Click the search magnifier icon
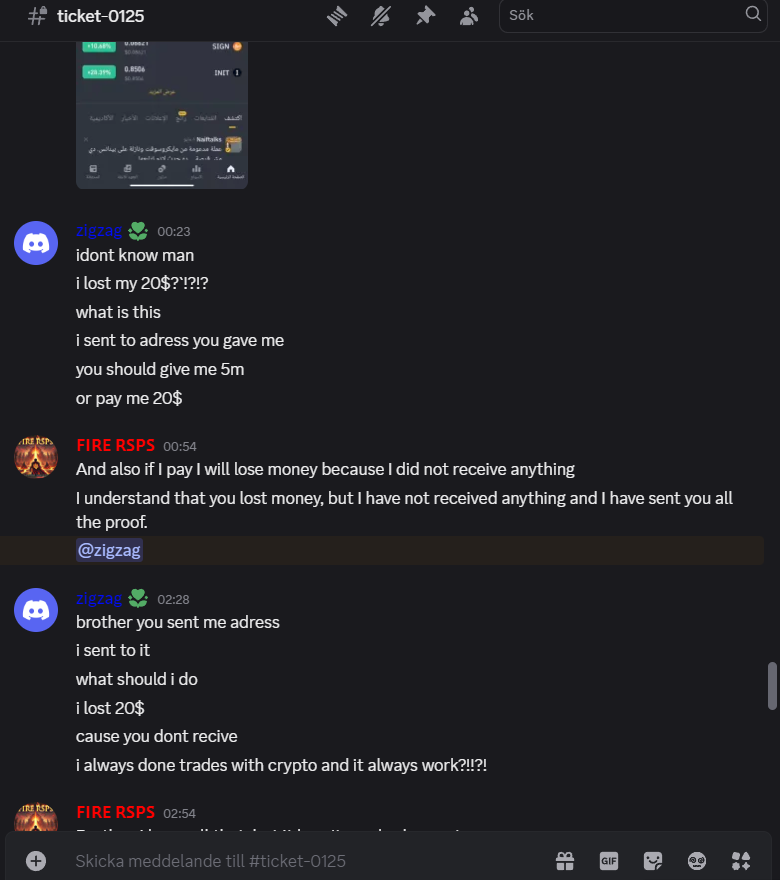Screen dimensions: 780x880 pos(753,13)
